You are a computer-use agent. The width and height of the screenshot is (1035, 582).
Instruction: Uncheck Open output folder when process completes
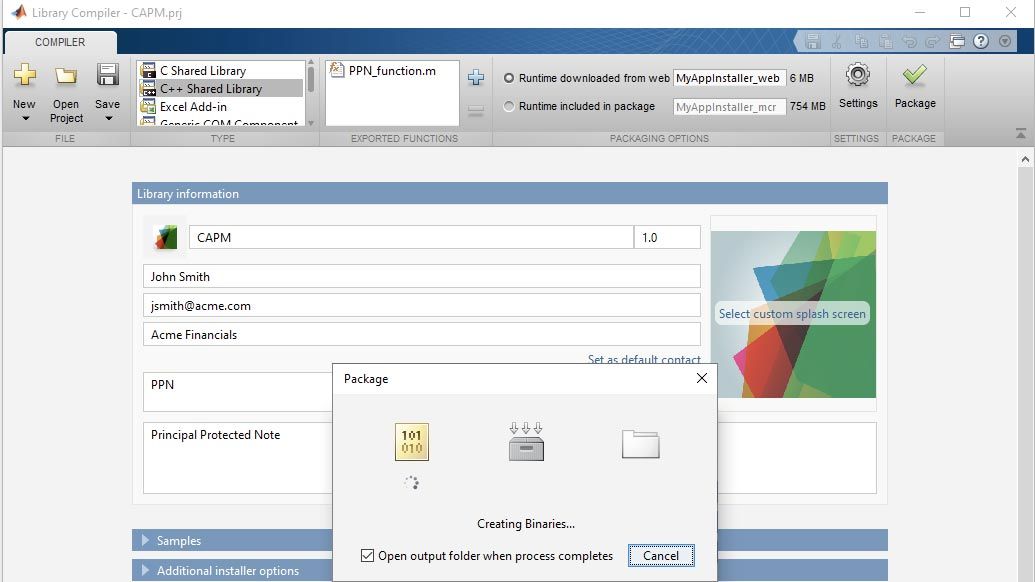[x=368, y=556]
